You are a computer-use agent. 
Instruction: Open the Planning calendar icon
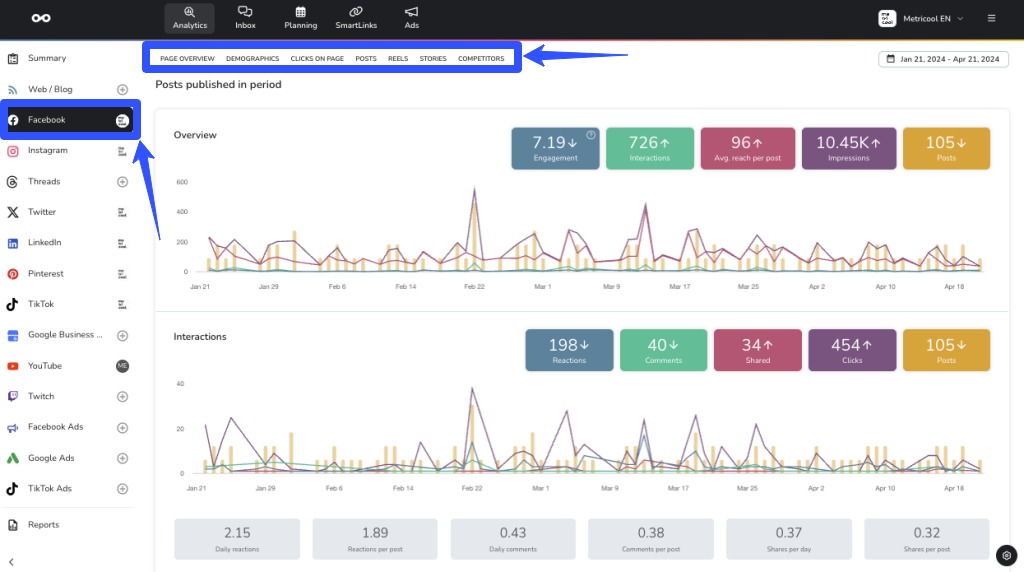tap(300, 12)
